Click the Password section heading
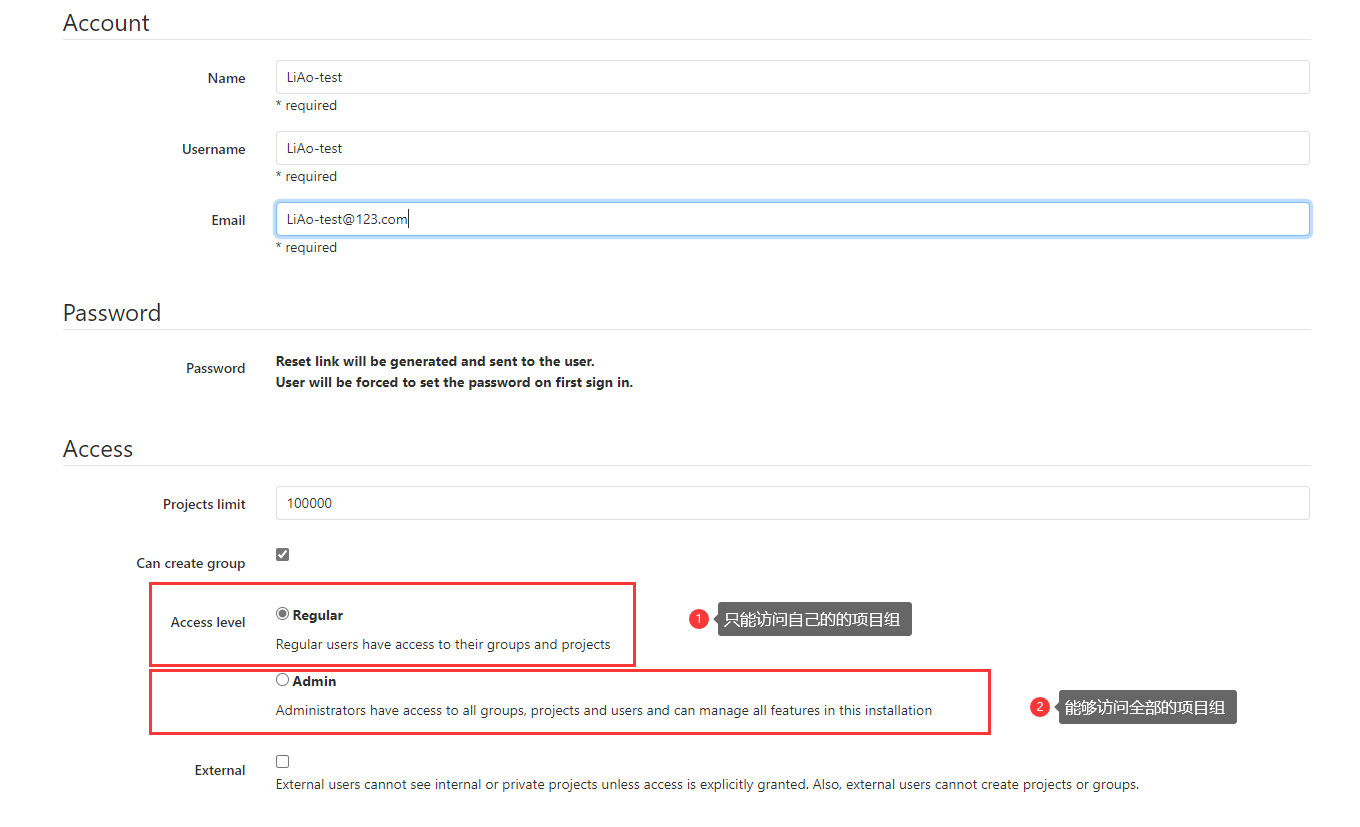Viewport: 1360px width, 827px height. click(112, 313)
